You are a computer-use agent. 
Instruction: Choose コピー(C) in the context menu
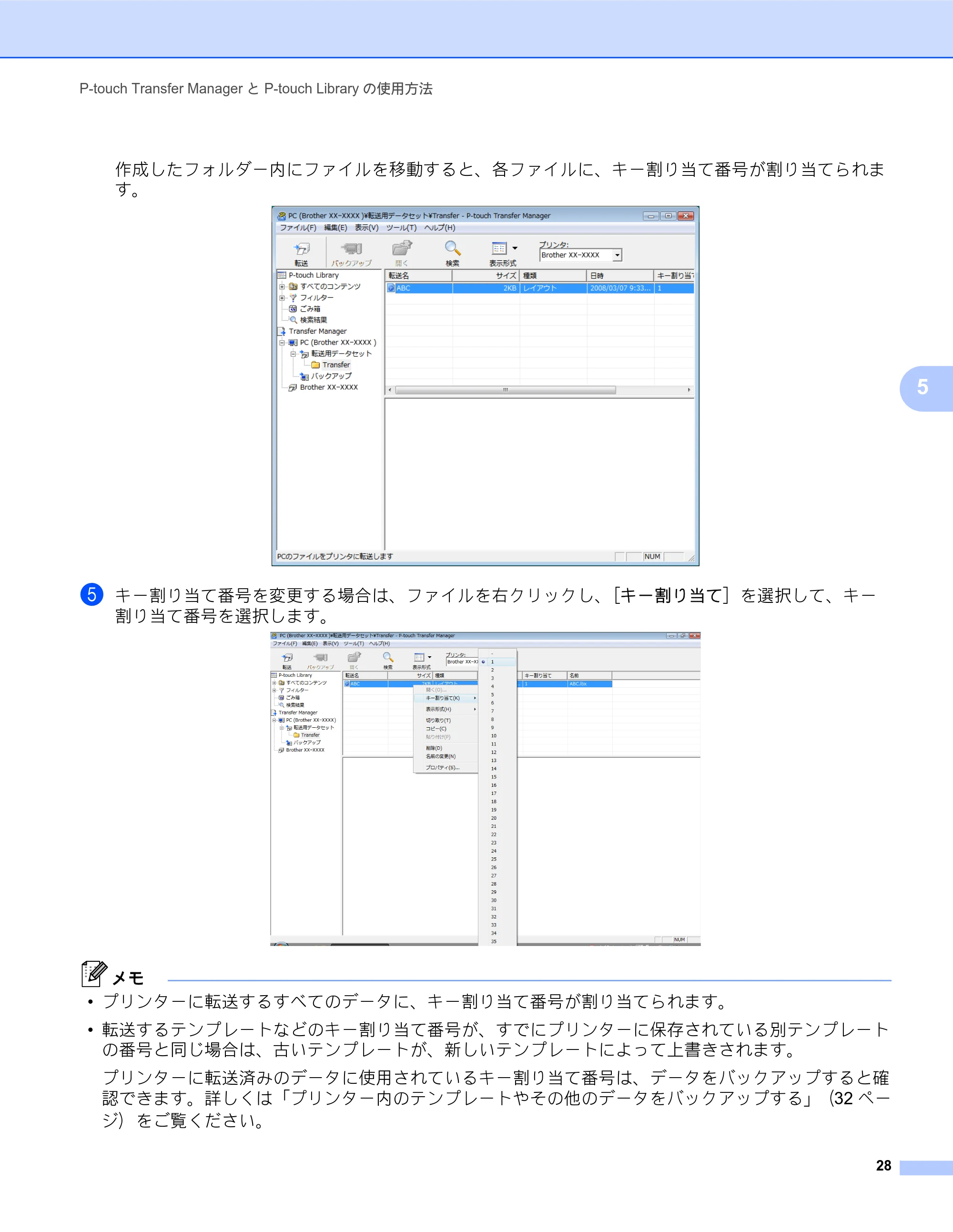(x=446, y=729)
